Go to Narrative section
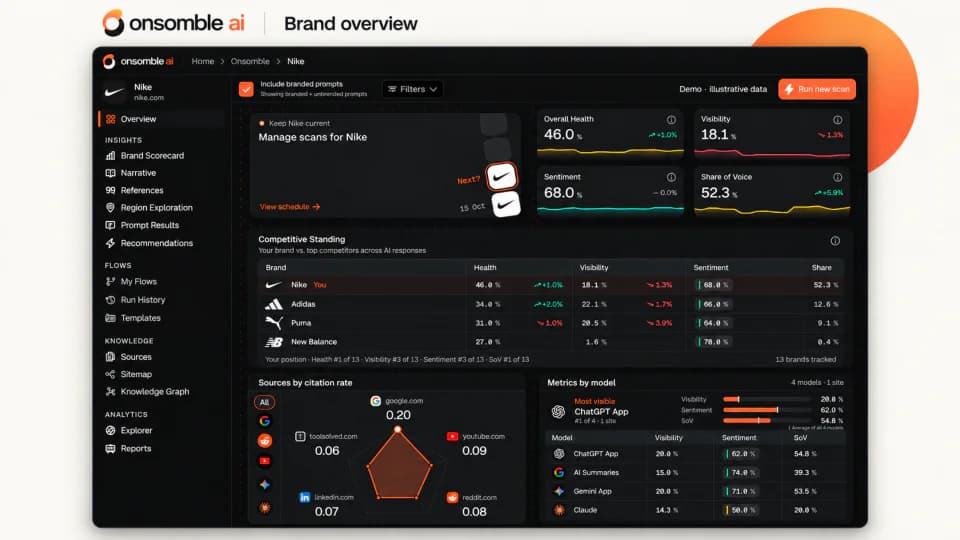Screen dimensions: 960x540 (138, 173)
